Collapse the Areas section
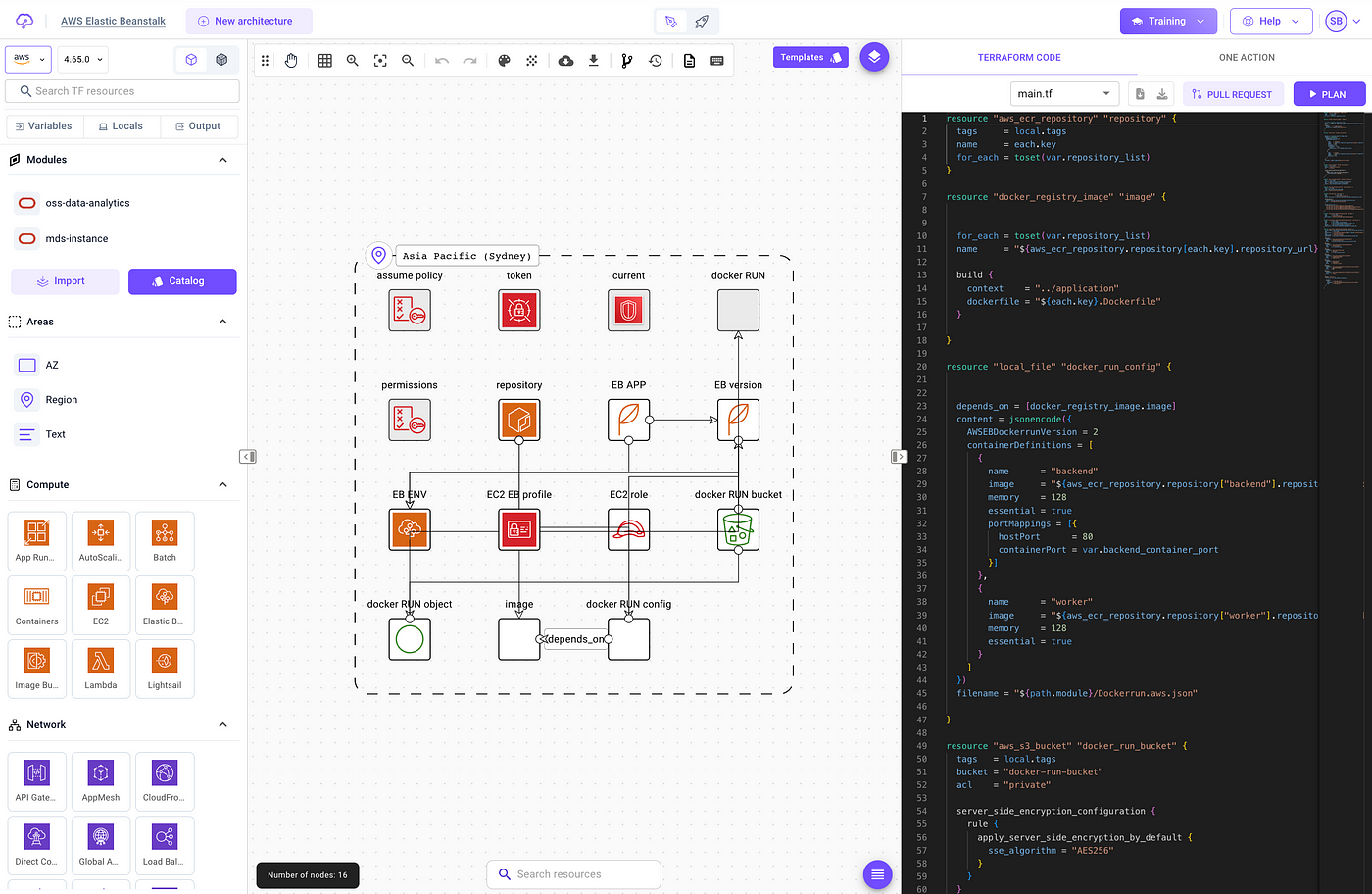Viewport: 1372px width, 894px height. pyautogui.click(x=222, y=322)
